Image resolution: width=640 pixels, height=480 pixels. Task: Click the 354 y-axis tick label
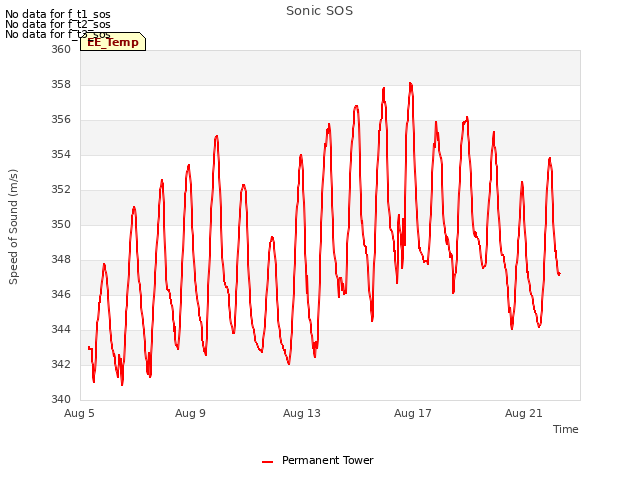pos(61,155)
